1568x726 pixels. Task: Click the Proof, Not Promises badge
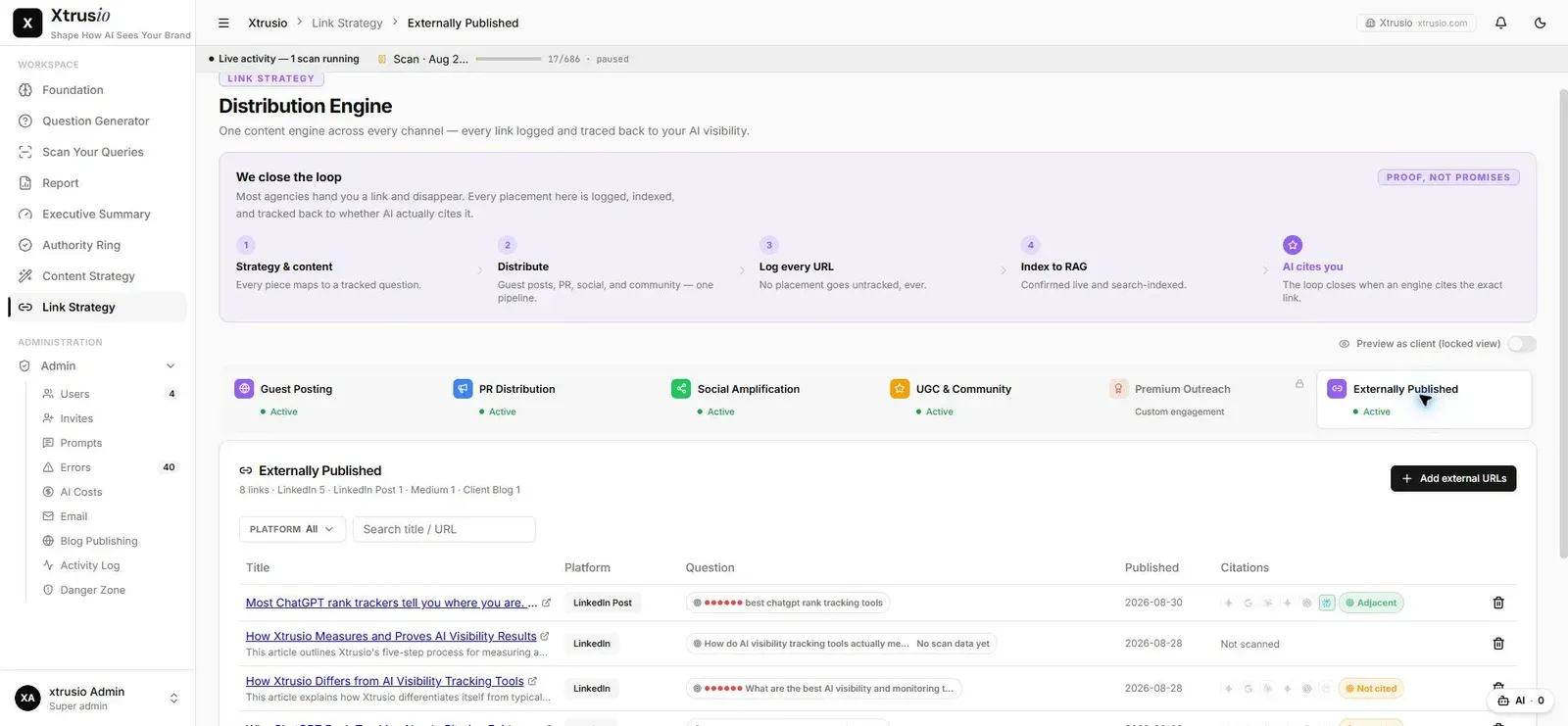pos(1448,177)
